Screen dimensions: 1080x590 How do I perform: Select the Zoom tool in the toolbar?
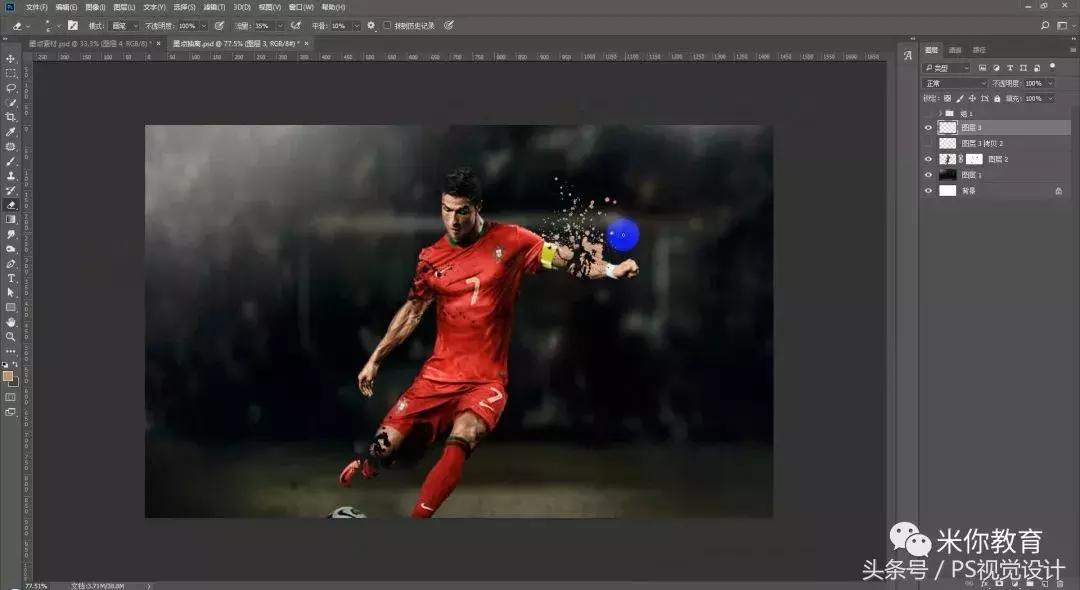point(11,337)
